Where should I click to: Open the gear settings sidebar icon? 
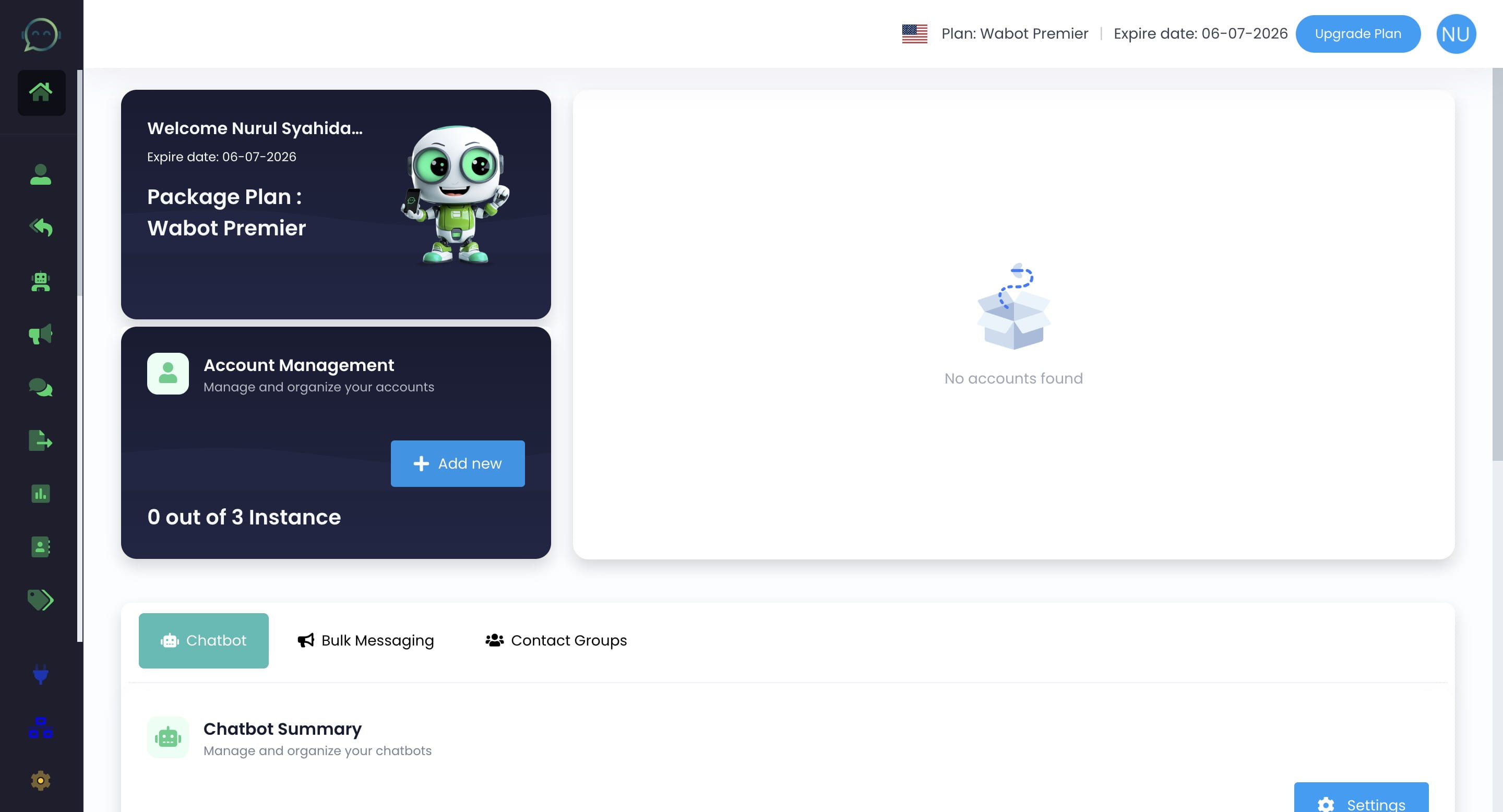tap(41, 781)
